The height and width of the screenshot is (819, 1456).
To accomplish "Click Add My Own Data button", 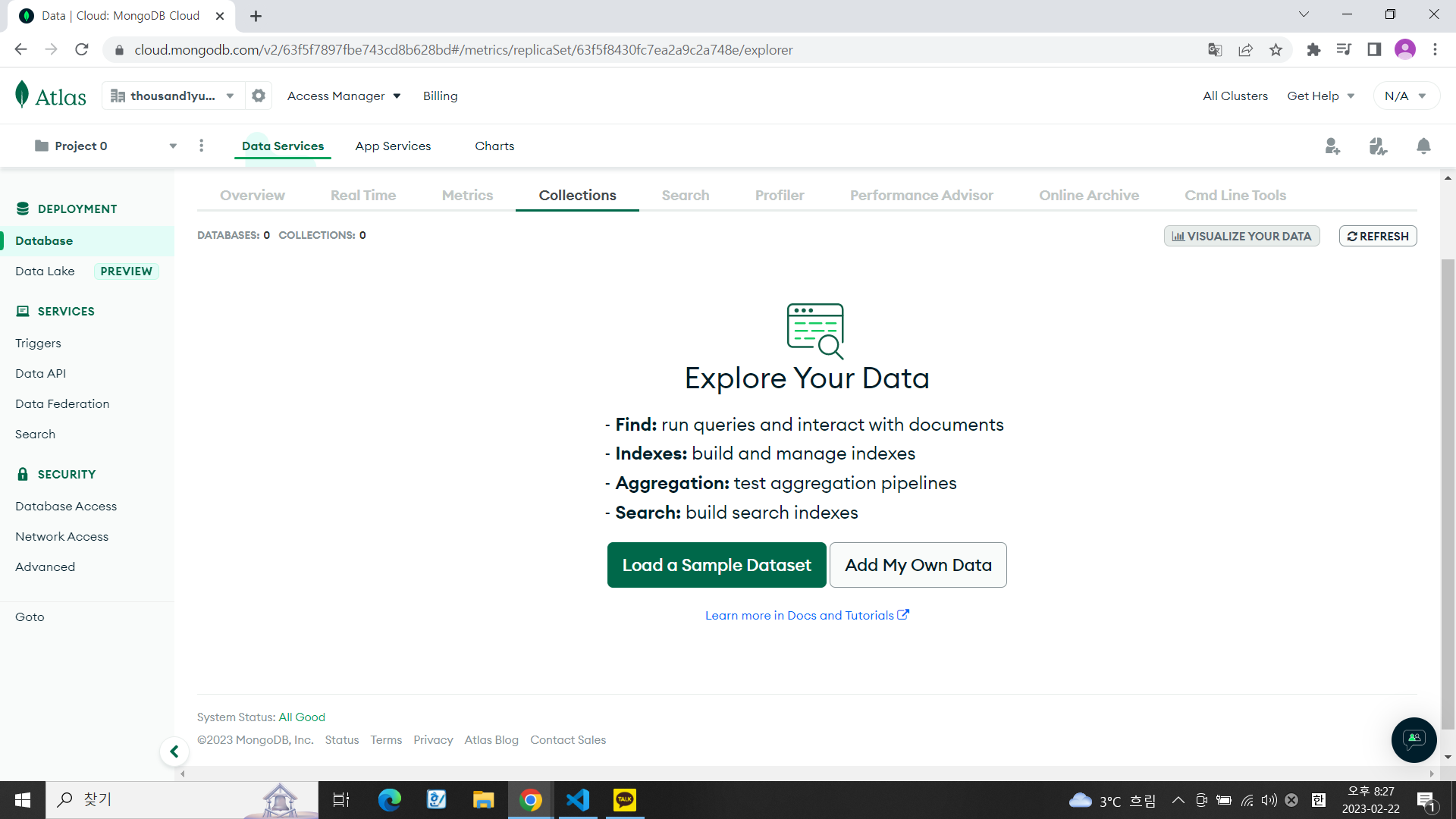I will pyautogui.click(x=918, y=565).
